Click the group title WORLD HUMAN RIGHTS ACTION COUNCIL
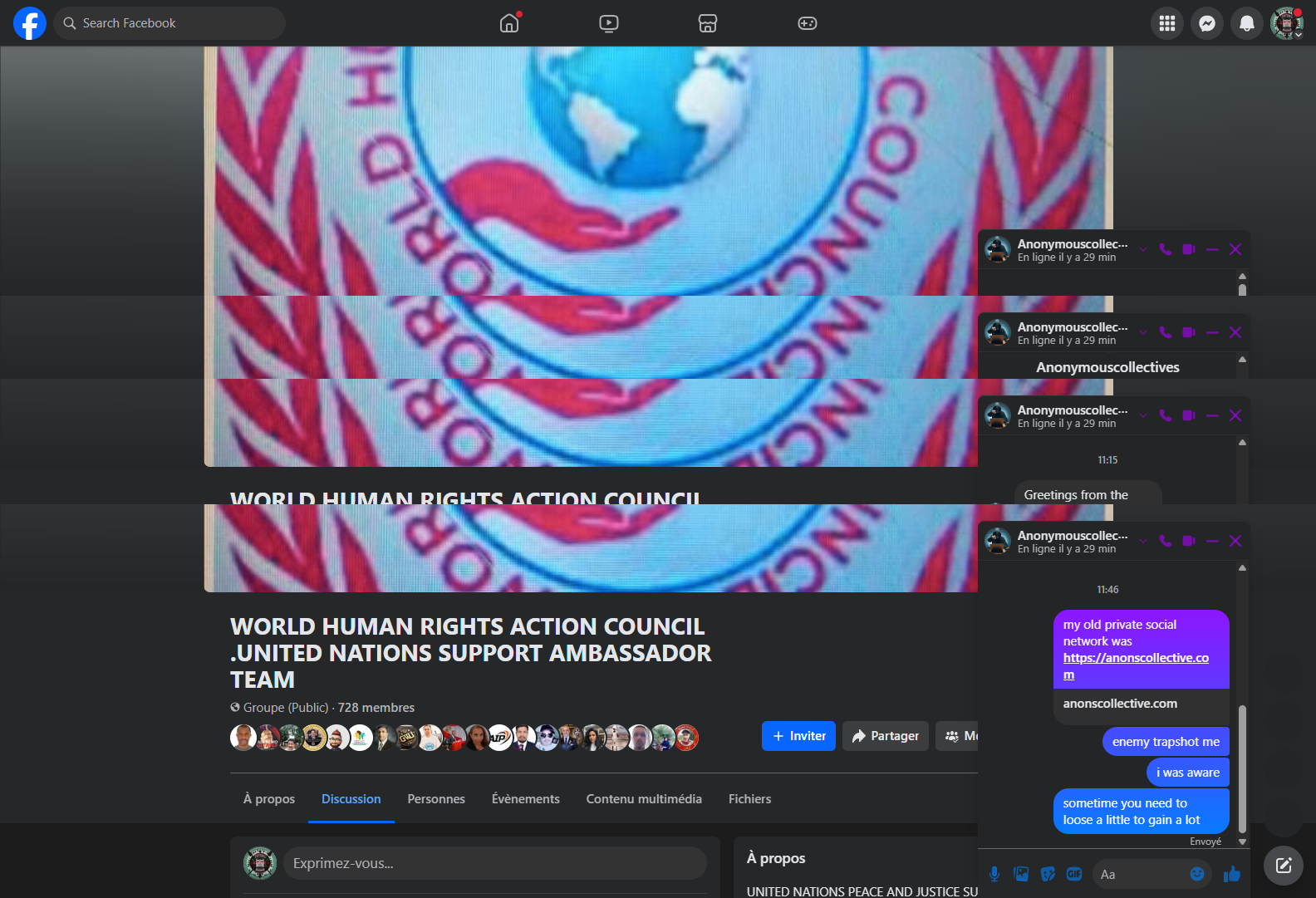Image resolution: width=1316 pixels, height=898 pixels. [471, 653]
